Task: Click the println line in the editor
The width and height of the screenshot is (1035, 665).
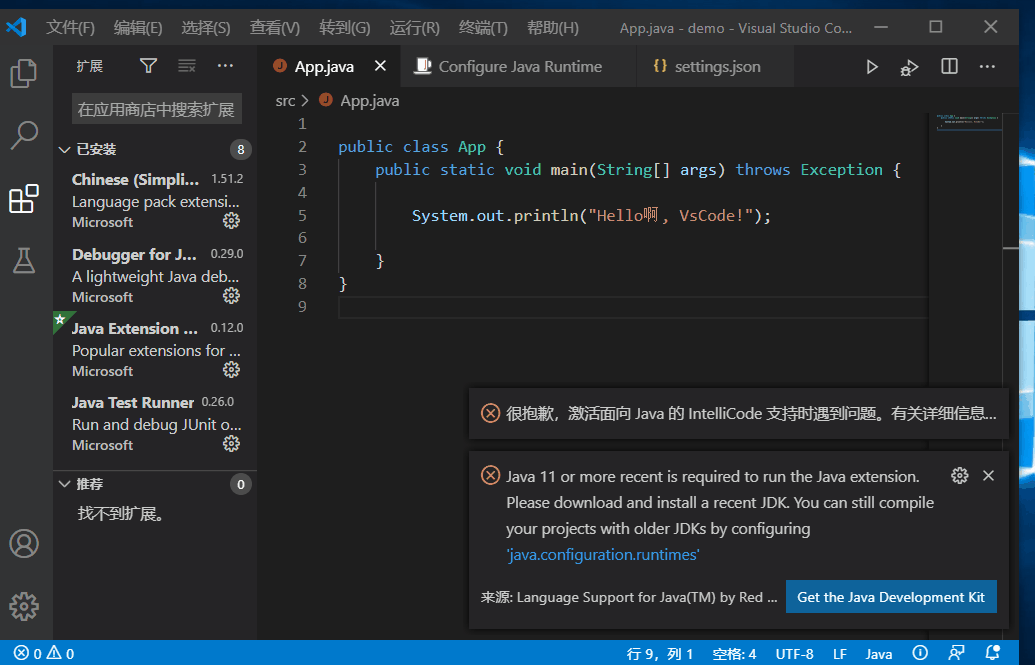Action: 591,215
